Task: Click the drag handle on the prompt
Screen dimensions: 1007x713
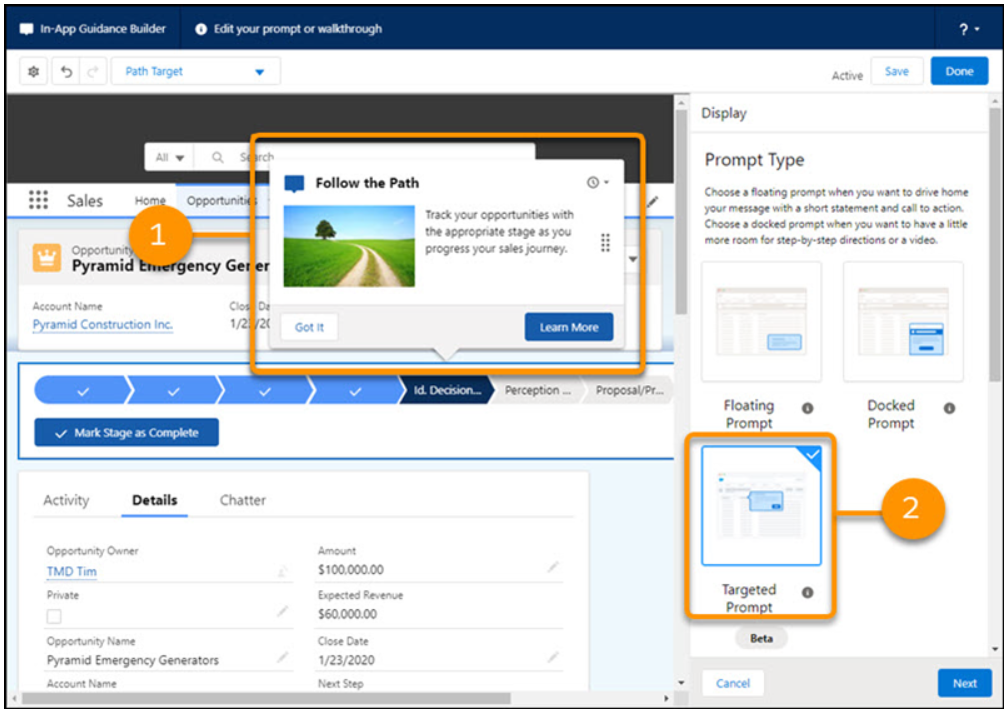Action: [605, 244]
